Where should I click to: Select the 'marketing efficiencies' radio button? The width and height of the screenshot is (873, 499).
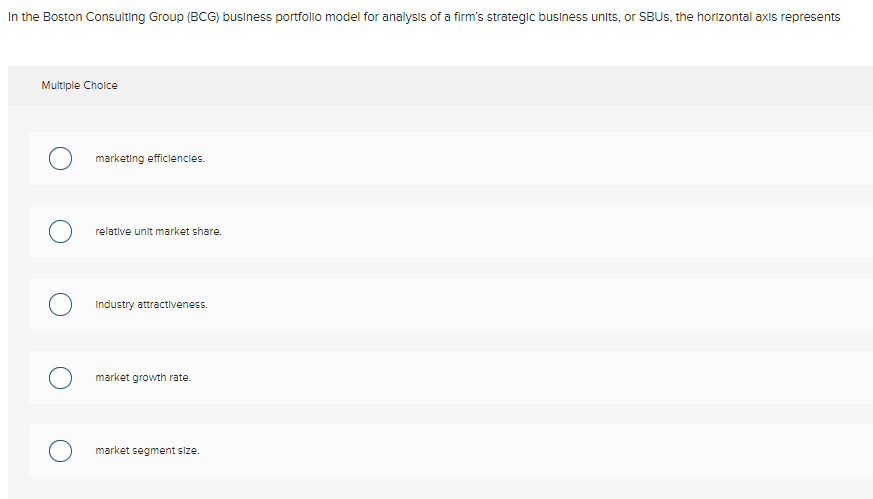(x=61, y=159)
